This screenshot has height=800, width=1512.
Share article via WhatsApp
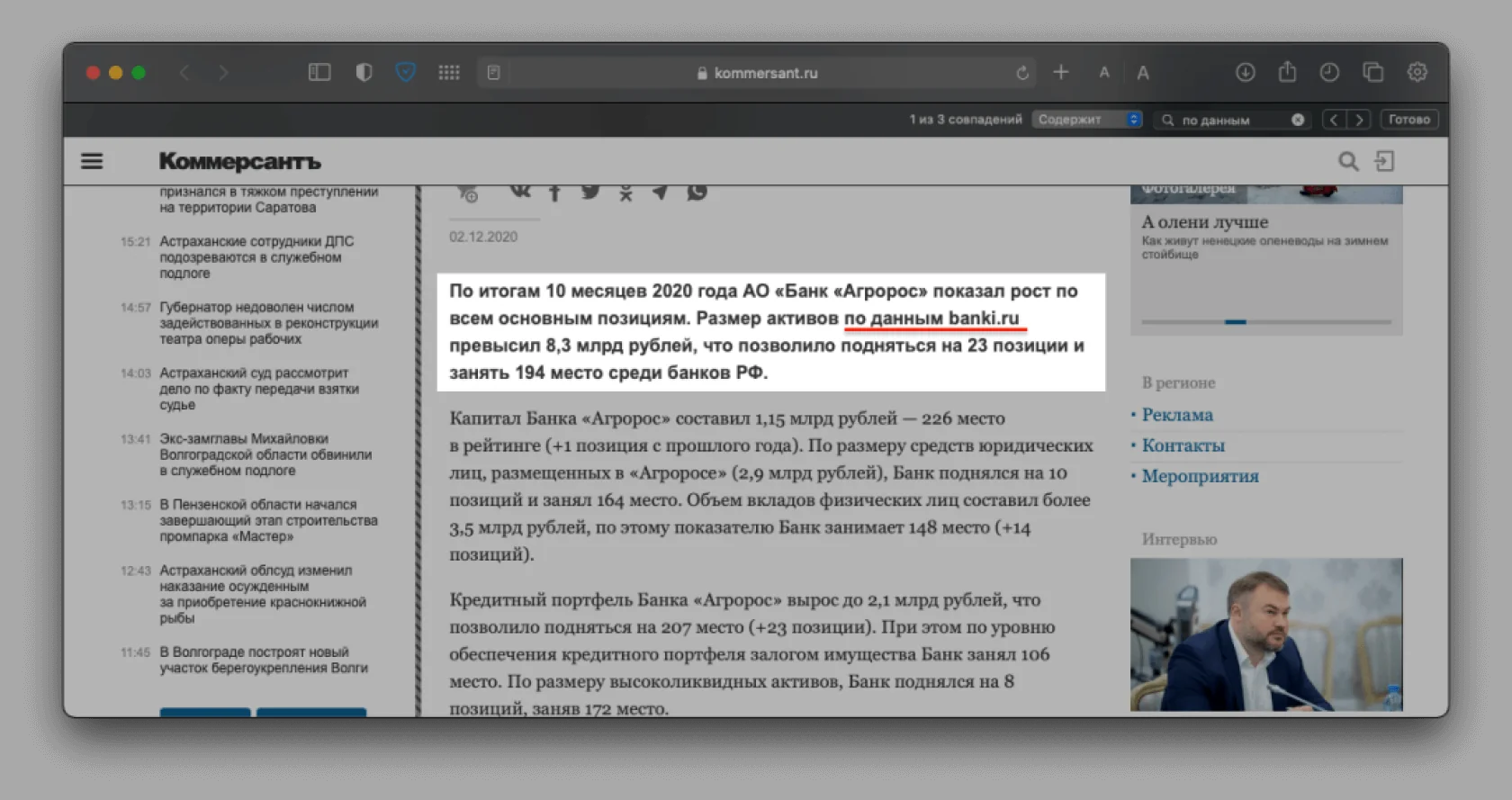point(697,192)
